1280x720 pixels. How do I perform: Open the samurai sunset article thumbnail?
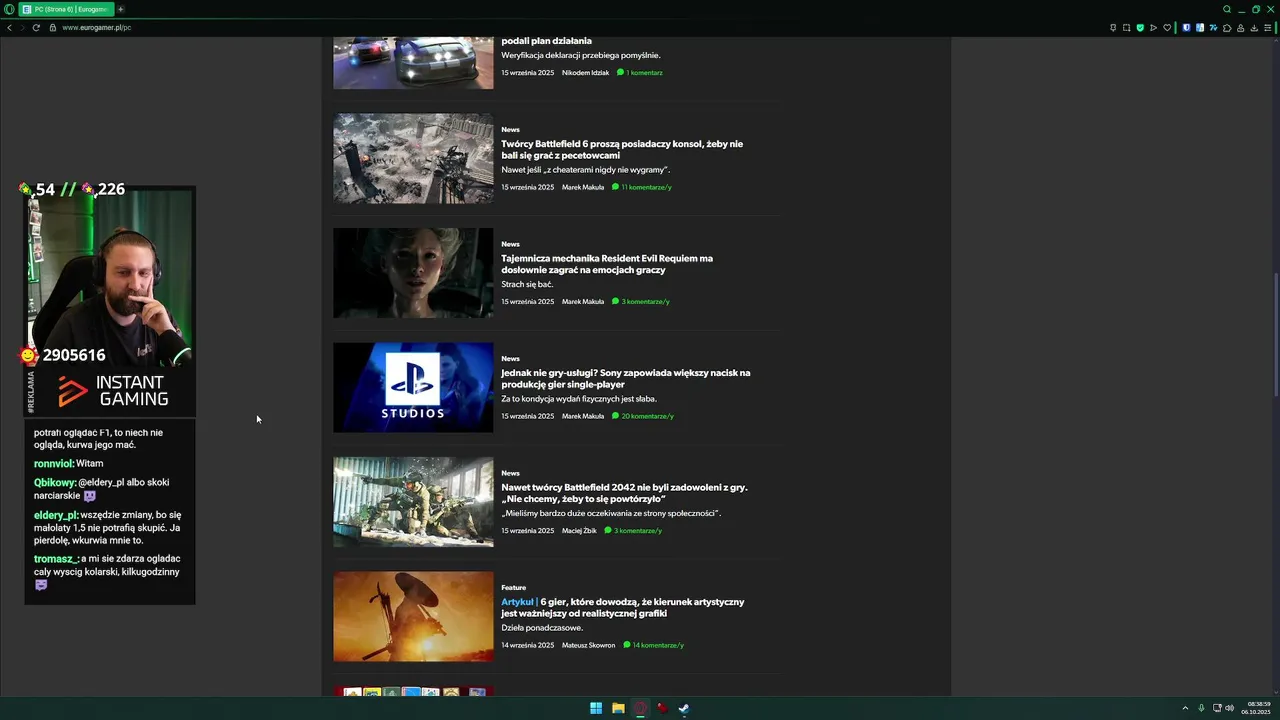tap(413, 616)
